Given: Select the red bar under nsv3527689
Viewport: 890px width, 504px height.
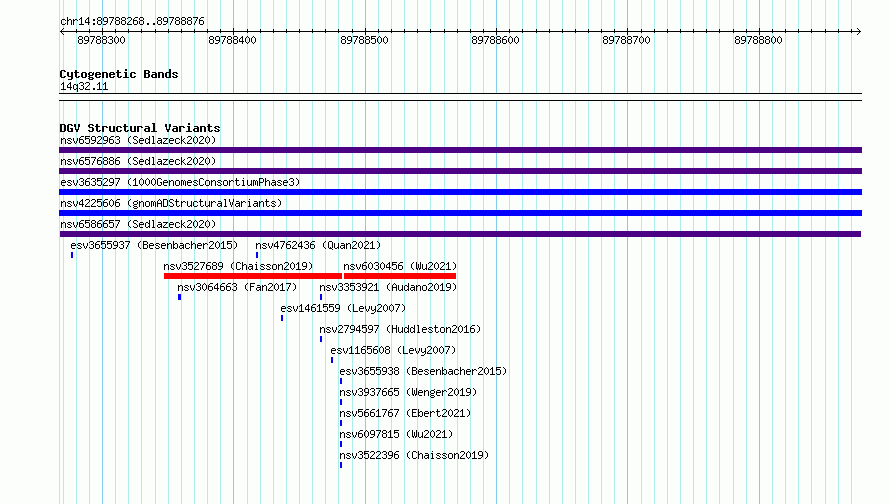Looking at the screenshot, I should point(253,276).
